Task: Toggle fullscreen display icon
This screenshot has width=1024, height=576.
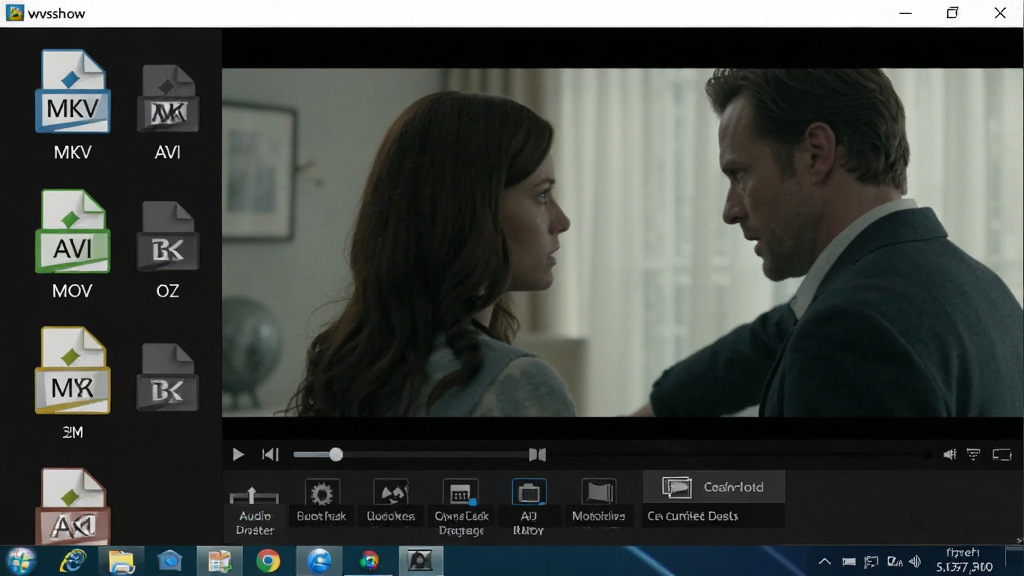Action: [x=1002, y=455]
